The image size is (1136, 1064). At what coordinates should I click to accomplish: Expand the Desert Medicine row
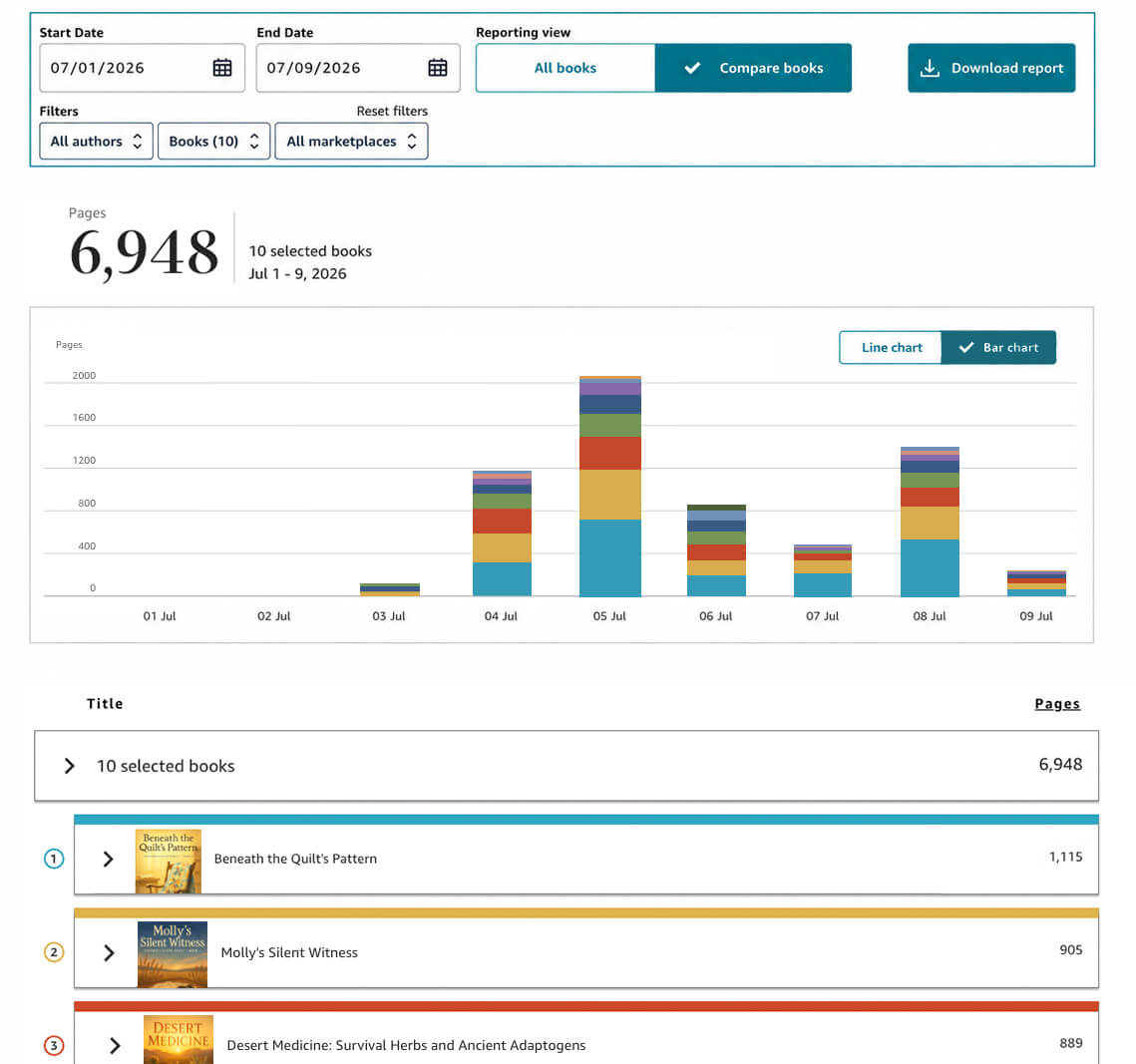tap(115, 1045)
